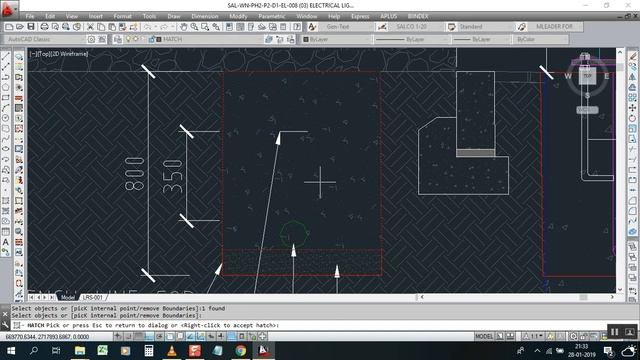Open the ByColor plot style dropdown

(540, 39)
